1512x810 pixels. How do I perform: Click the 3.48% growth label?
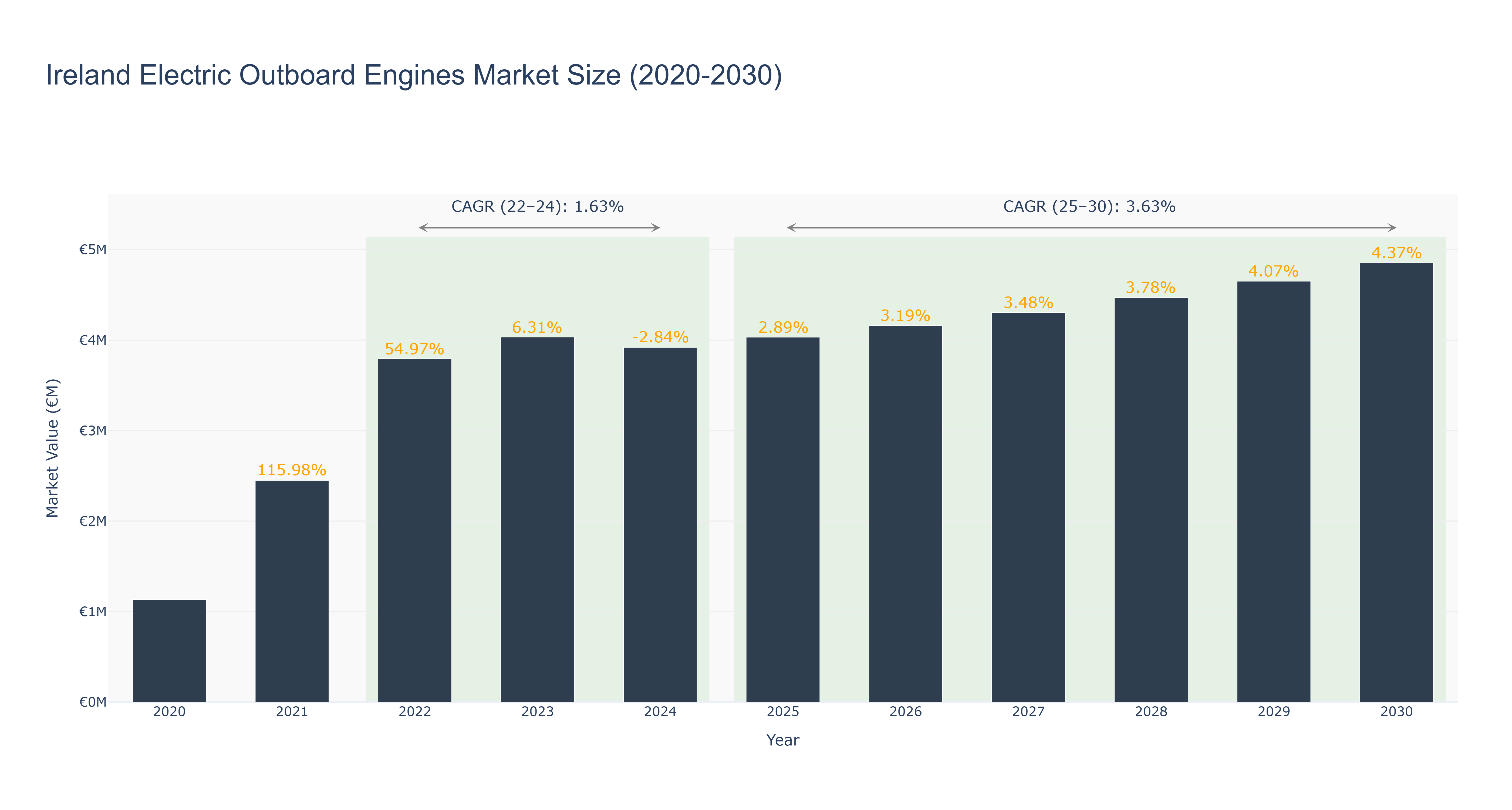click(x=1028, y=302)
